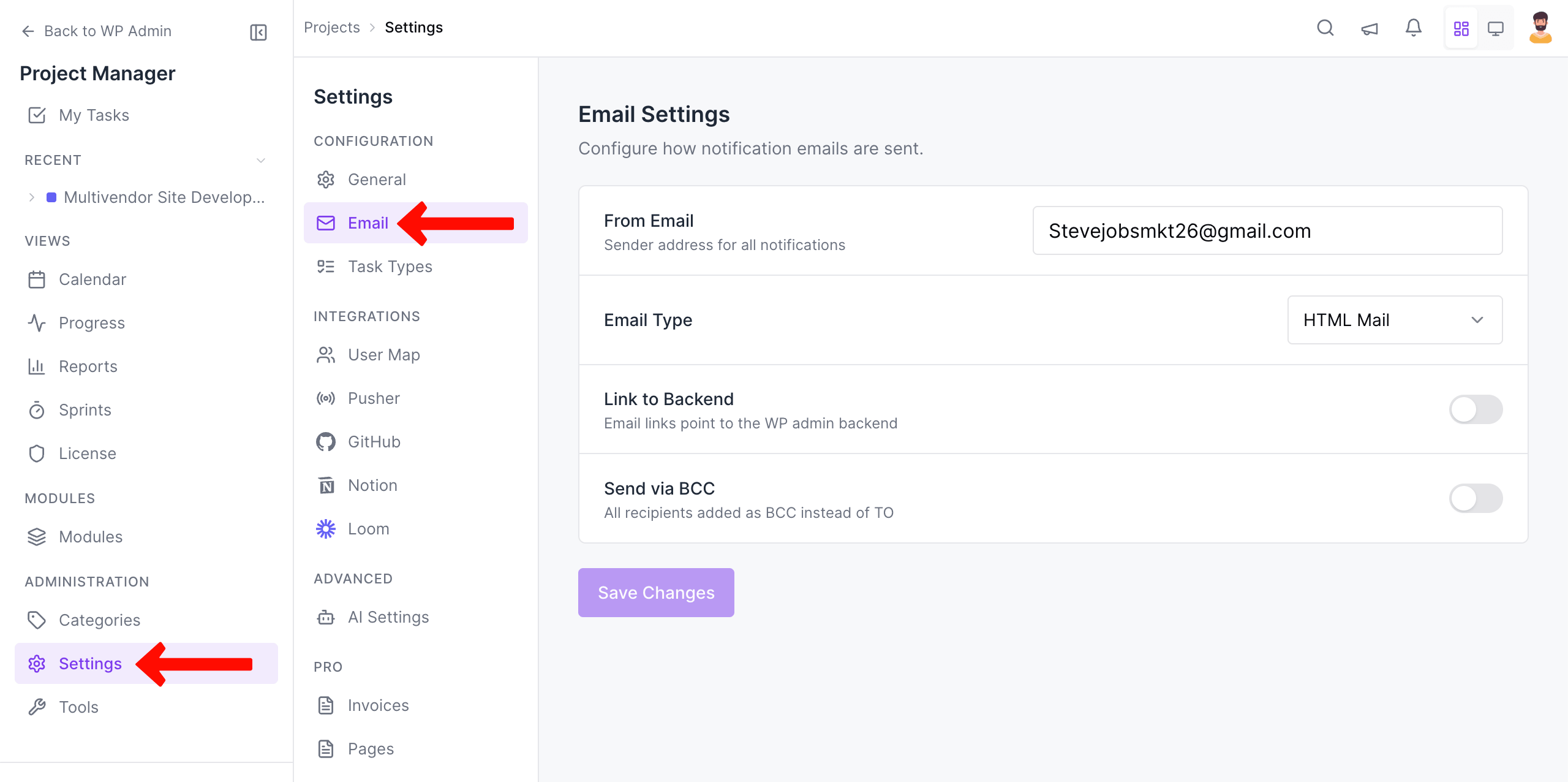Switch to the General settings tab

tap(377, 179)
